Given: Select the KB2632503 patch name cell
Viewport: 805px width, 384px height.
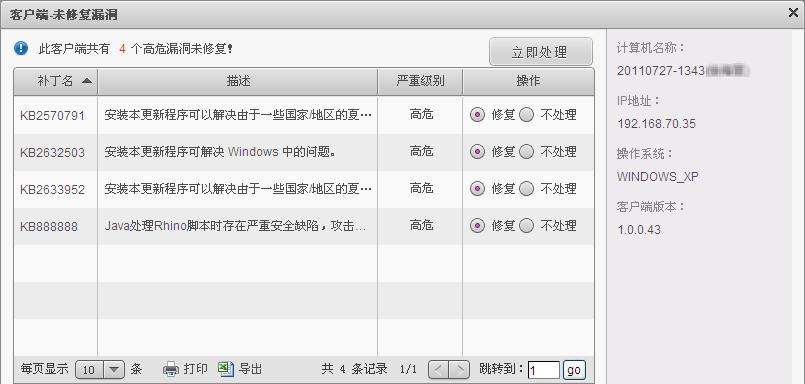Looking at the screenshot, I should (x=52, y=152).
